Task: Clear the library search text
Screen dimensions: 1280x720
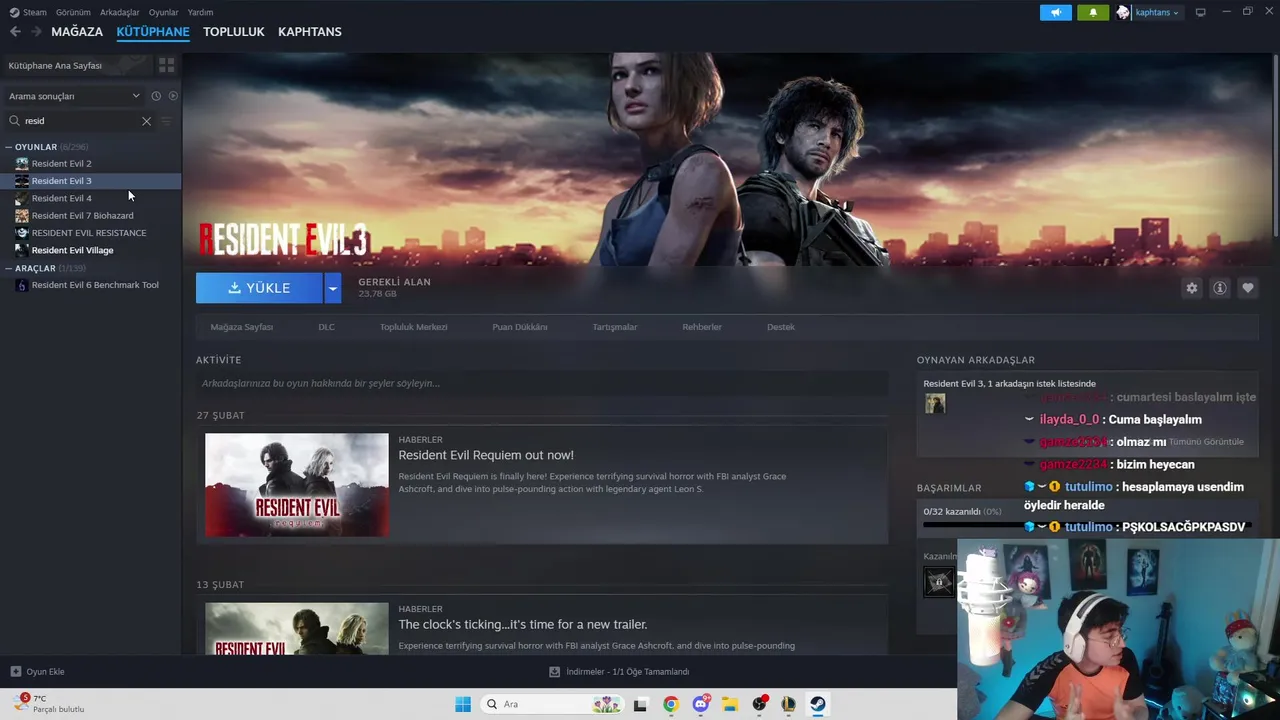Action: pyautogui.click(x=146, y=121)
